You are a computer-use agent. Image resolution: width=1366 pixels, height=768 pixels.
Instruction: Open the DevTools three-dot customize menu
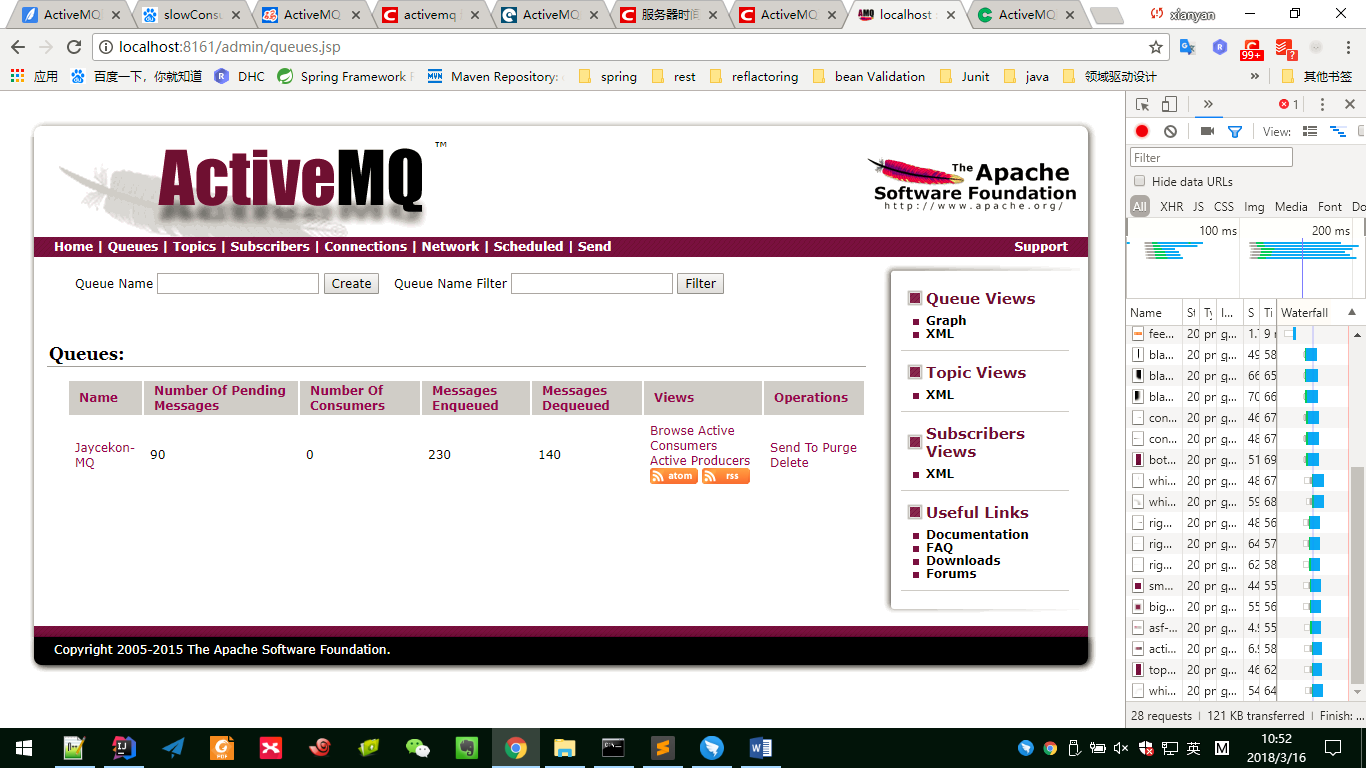1322,104
